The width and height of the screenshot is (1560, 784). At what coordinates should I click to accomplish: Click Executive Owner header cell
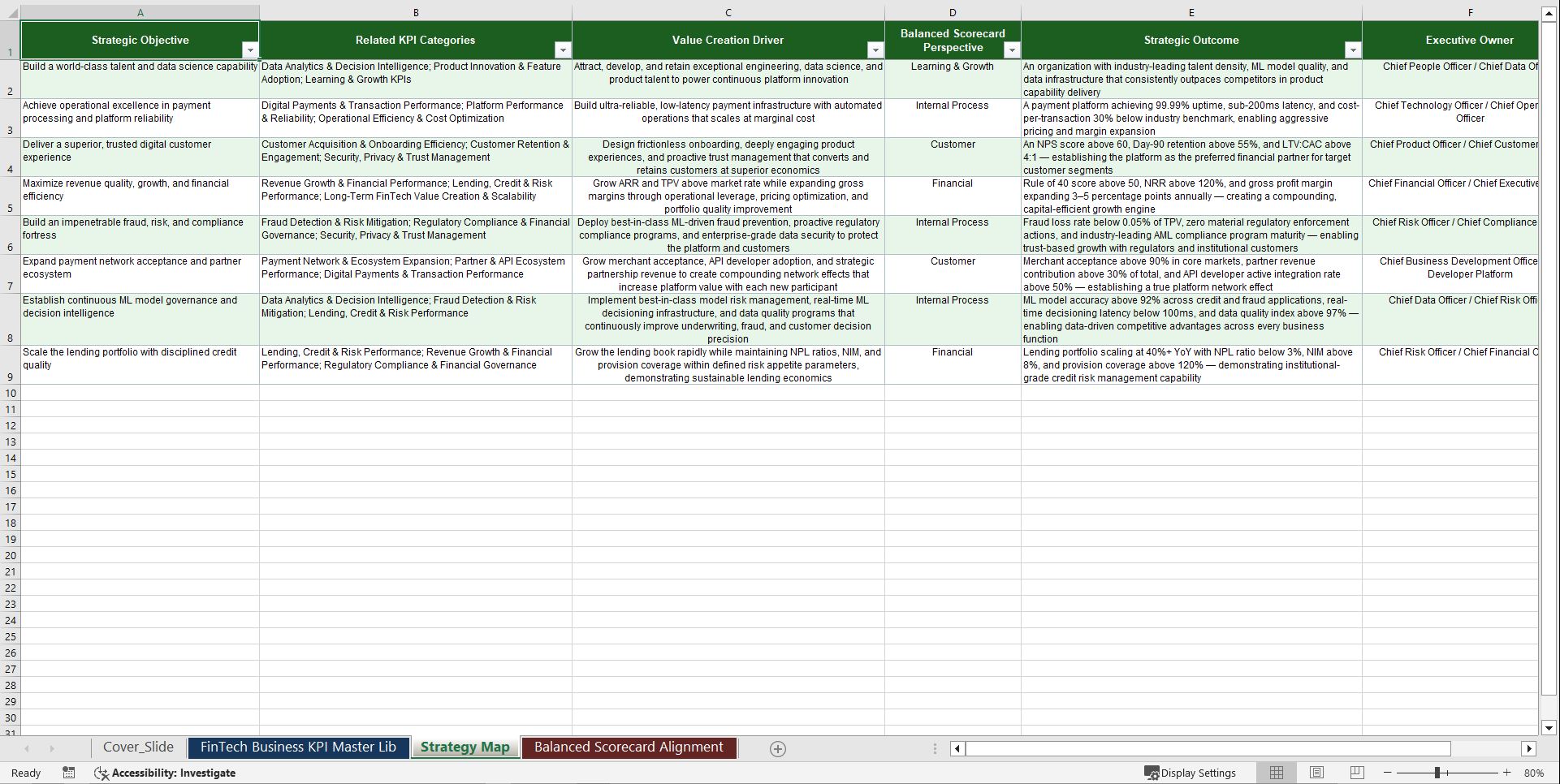1450,40
